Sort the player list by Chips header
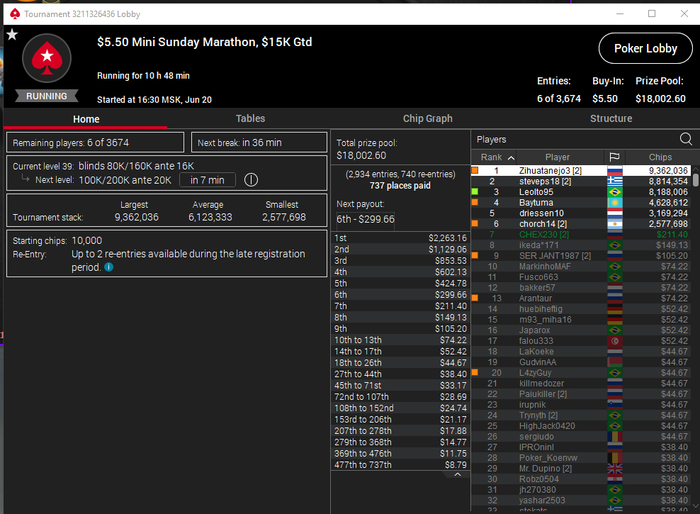 point(660,157)
